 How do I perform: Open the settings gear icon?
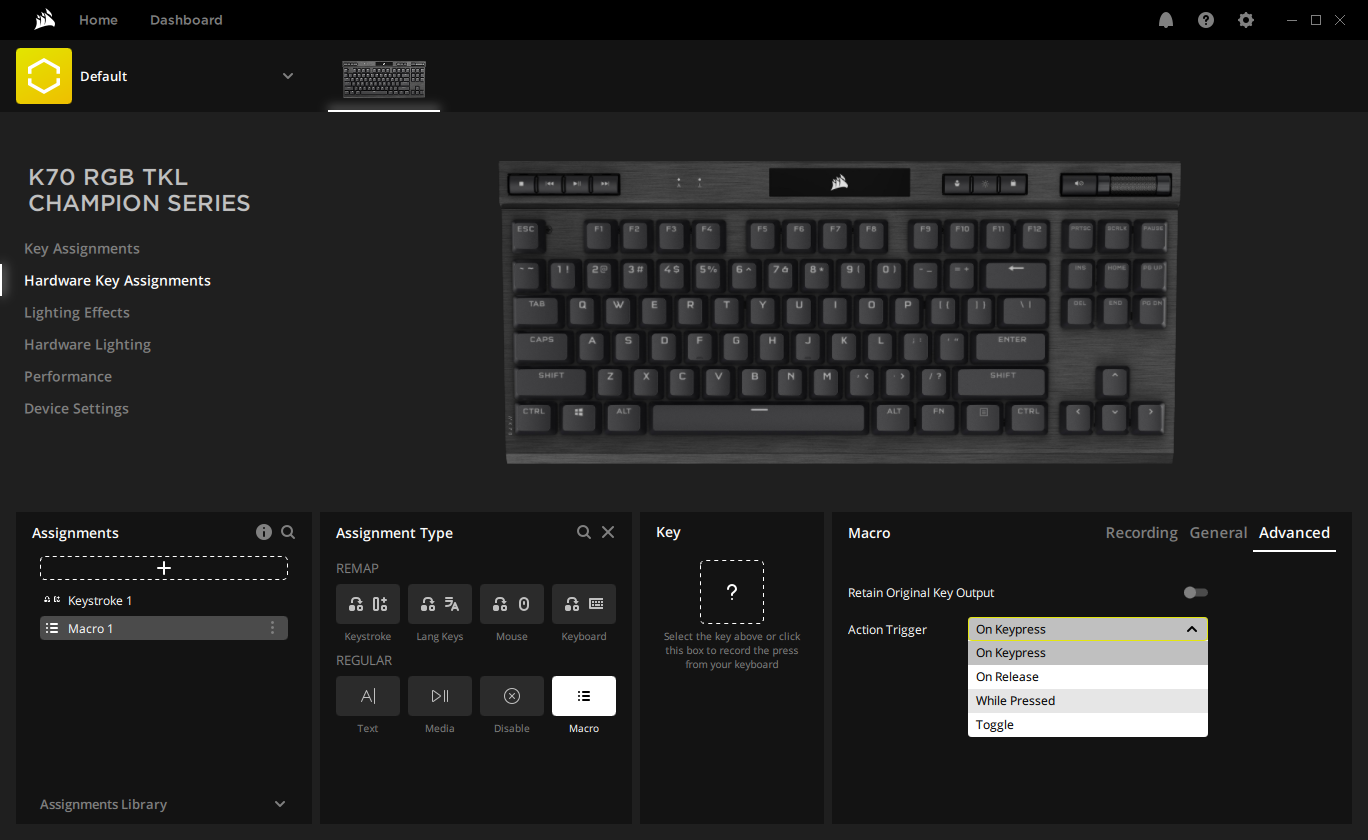point(1246,20)
